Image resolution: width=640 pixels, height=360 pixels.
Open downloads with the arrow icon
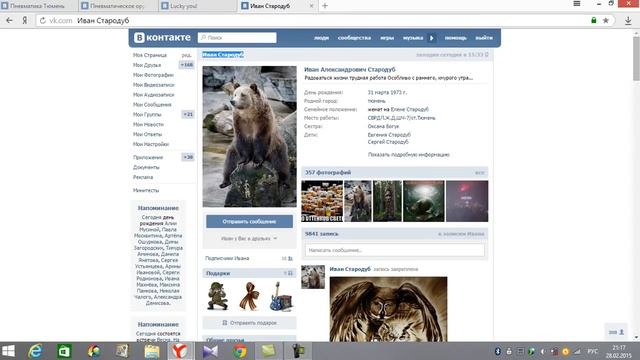(628, 20)
